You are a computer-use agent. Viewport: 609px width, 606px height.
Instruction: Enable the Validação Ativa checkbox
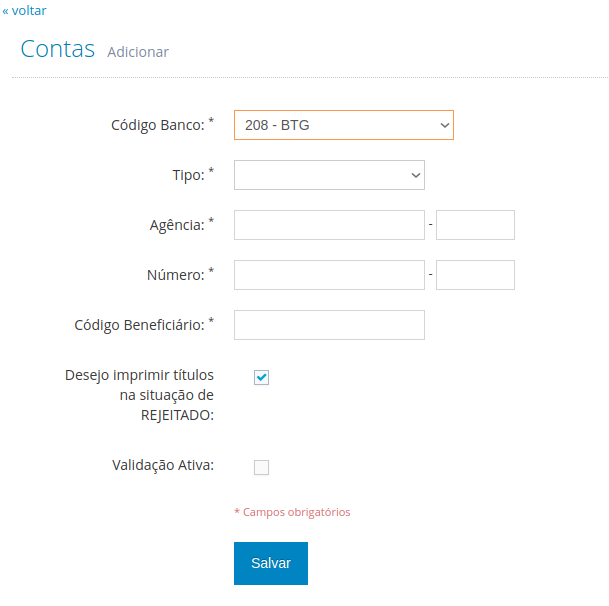261,467
